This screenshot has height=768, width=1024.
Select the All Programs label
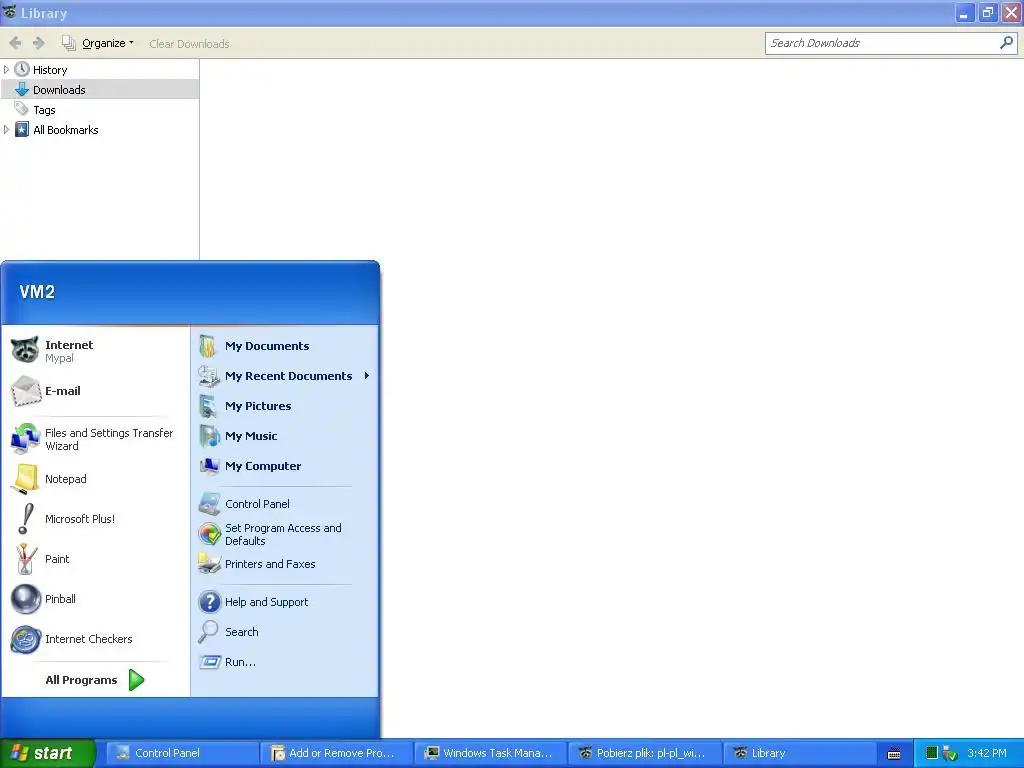[x=81, y=680]
